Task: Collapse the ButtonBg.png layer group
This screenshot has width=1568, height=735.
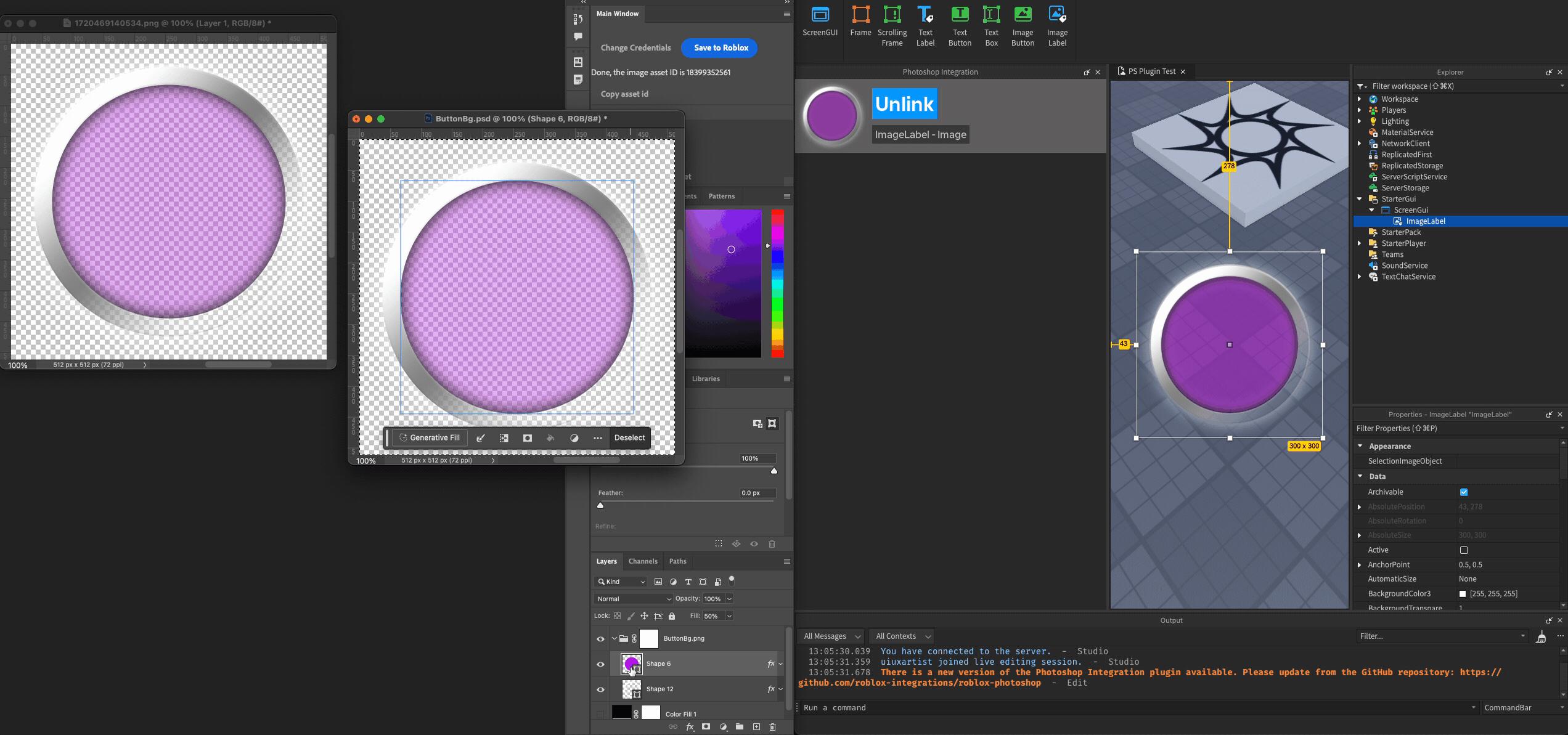Action: click(615, 639)
